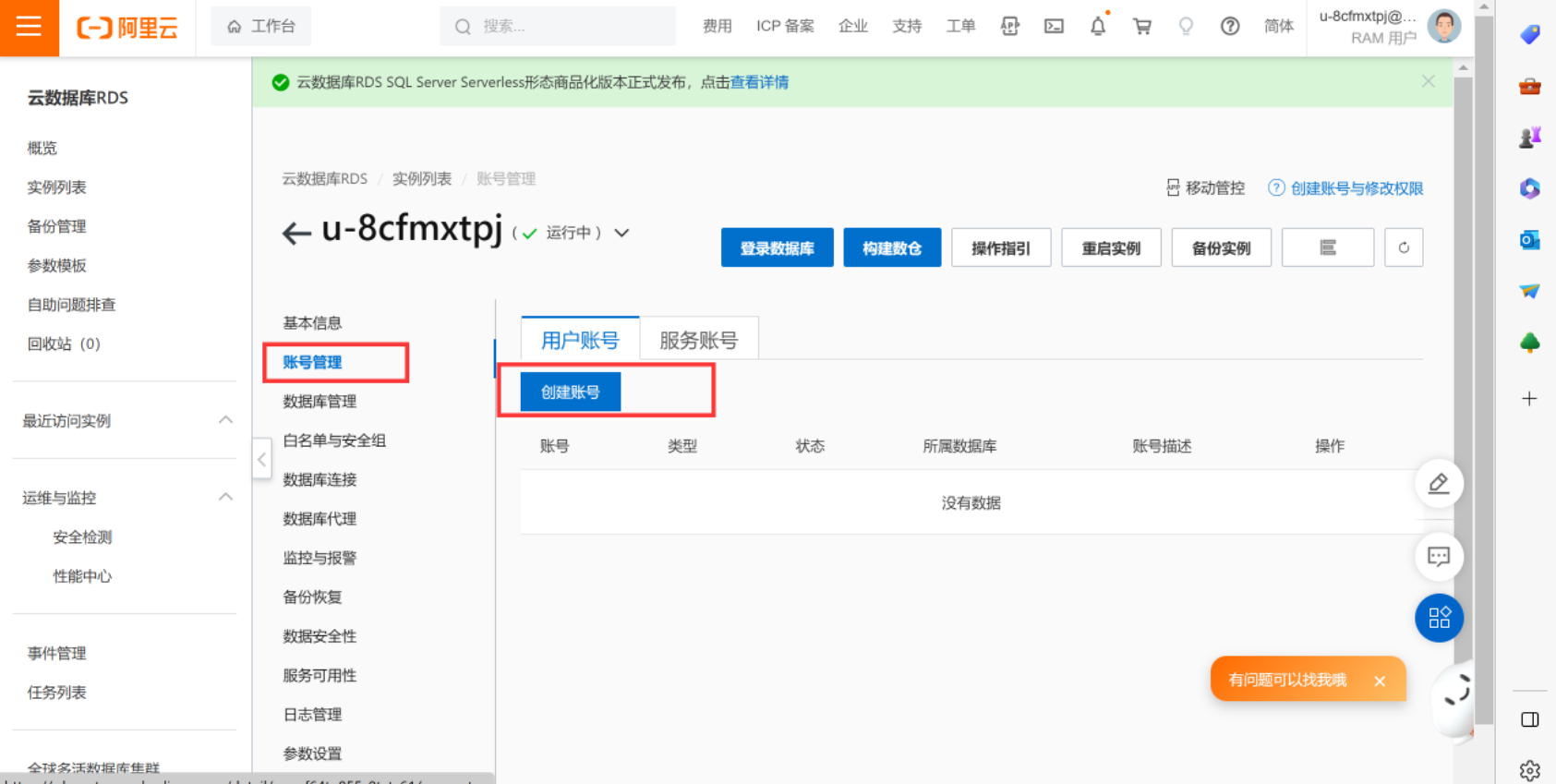Screen dimensions: 1556x784
Task: Open the list menu icon button
Action: click(1328, 247)
